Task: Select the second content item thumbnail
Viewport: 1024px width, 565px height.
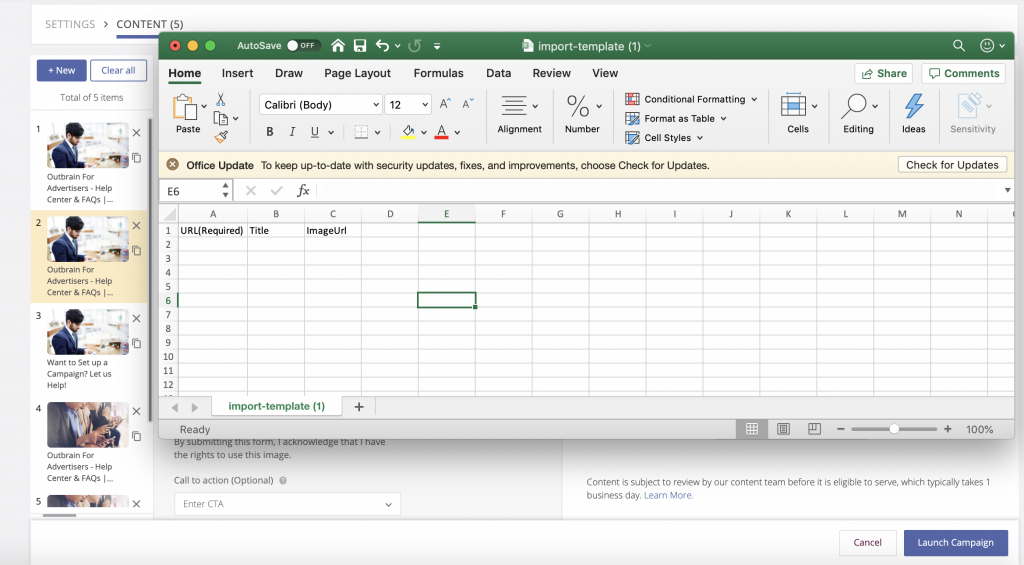Action: [x=87, y=239]
